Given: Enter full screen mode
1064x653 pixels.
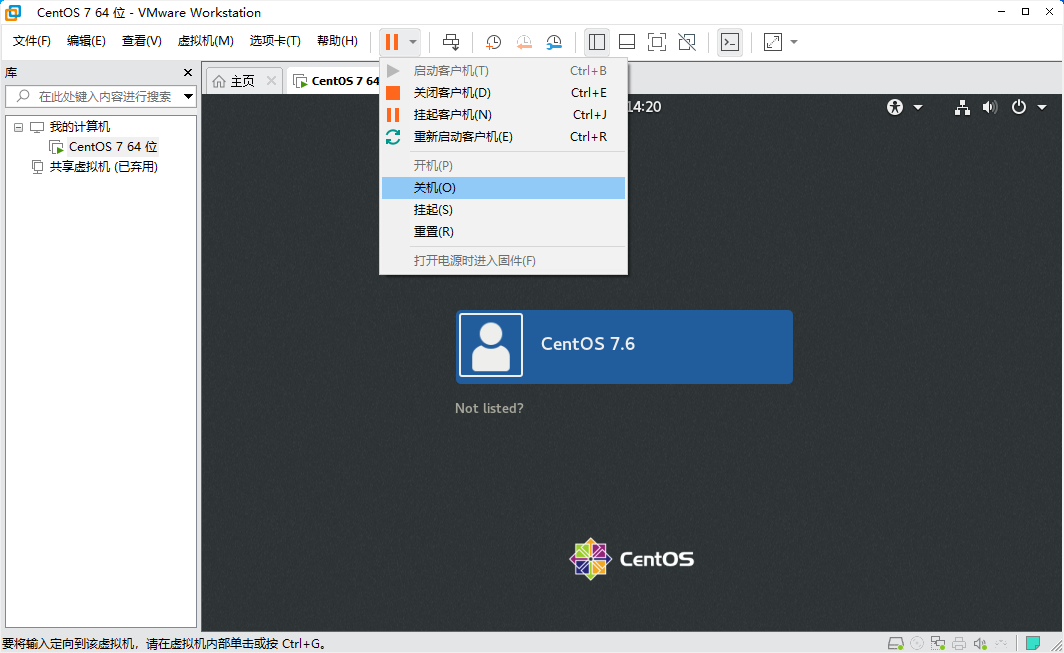Looking at the screenshot, I should pyautogui.click(x=656, y=42).
